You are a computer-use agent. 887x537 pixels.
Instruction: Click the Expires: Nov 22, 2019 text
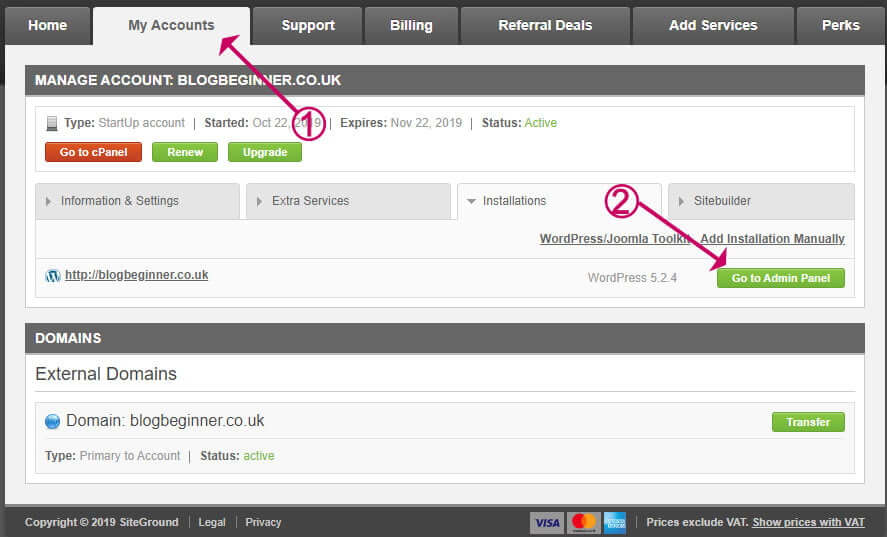[x=401, y=123]
